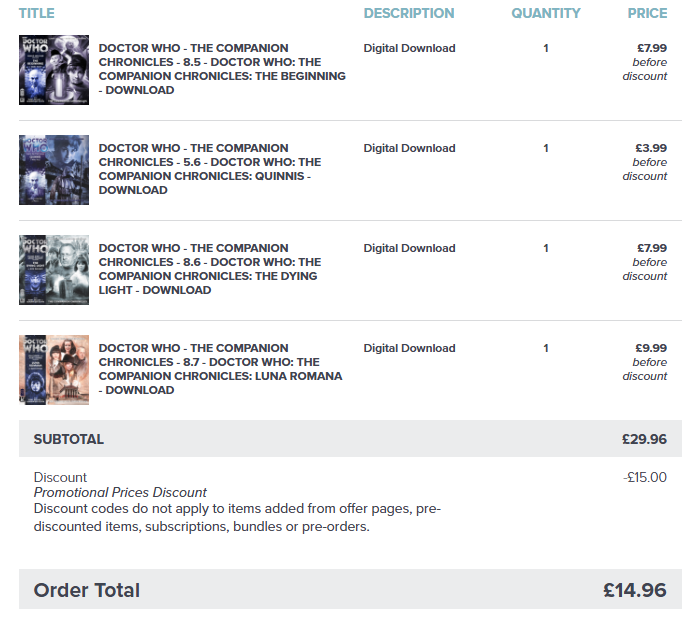Screen dimensions: 695x629
Task: Click the TITLE column header
Action: tap(37, 13)
